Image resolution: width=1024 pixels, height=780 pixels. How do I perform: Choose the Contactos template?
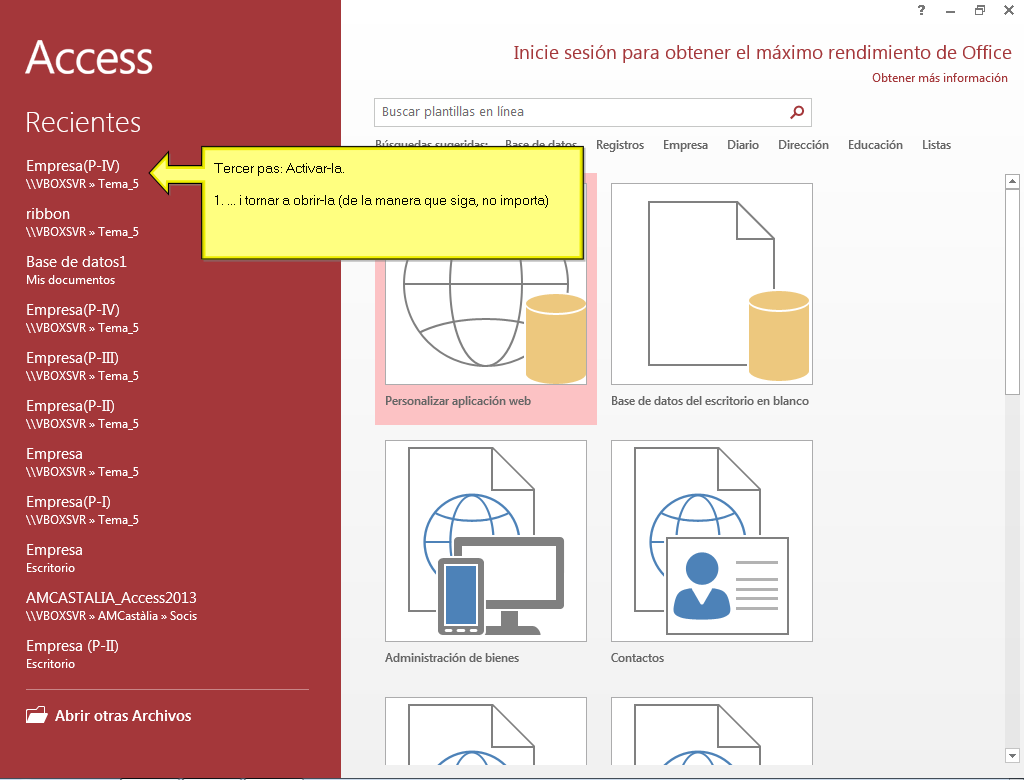[712, 553]
